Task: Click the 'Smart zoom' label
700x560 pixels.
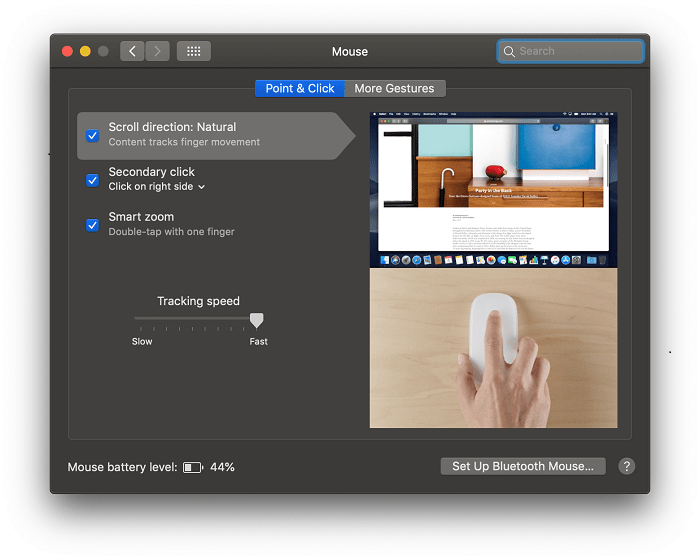Action: point(141,217)
